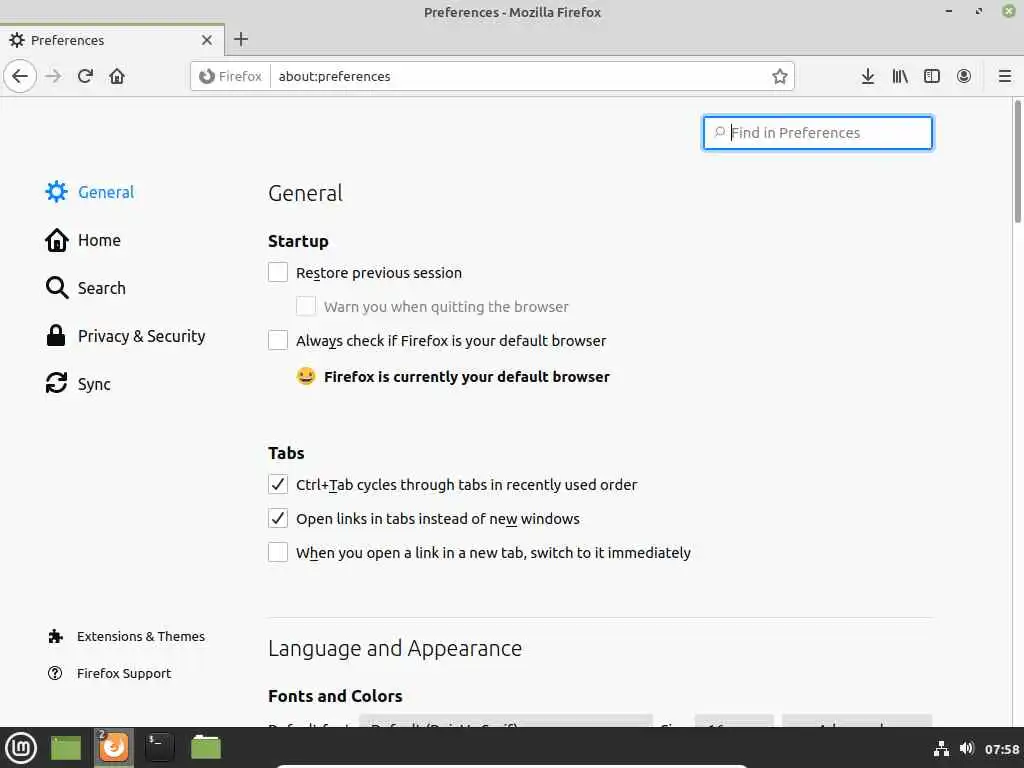Click 'Firefox is currently your default browser' text
The width and height of the screenshot is (1024, 768).
tap(467, 377)
